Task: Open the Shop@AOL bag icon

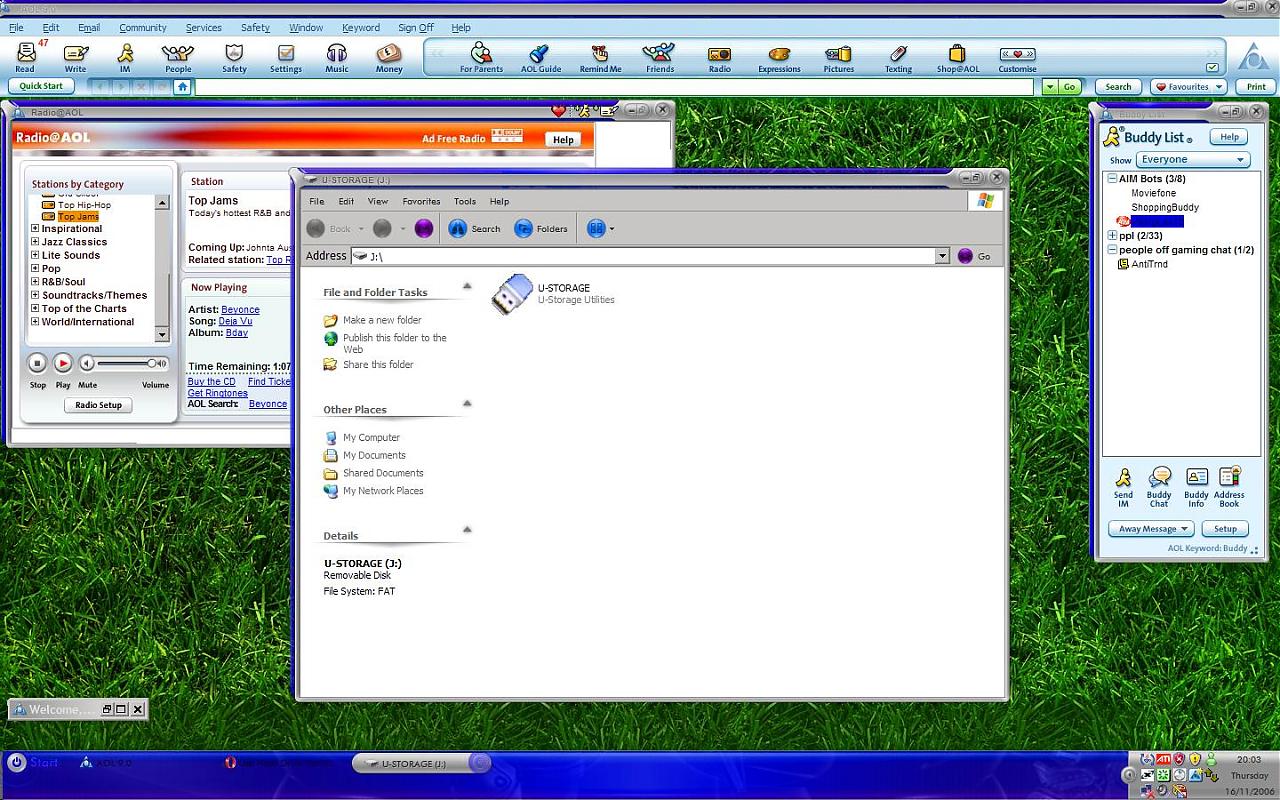Action: pyautogui.click(x=957, y=57)
